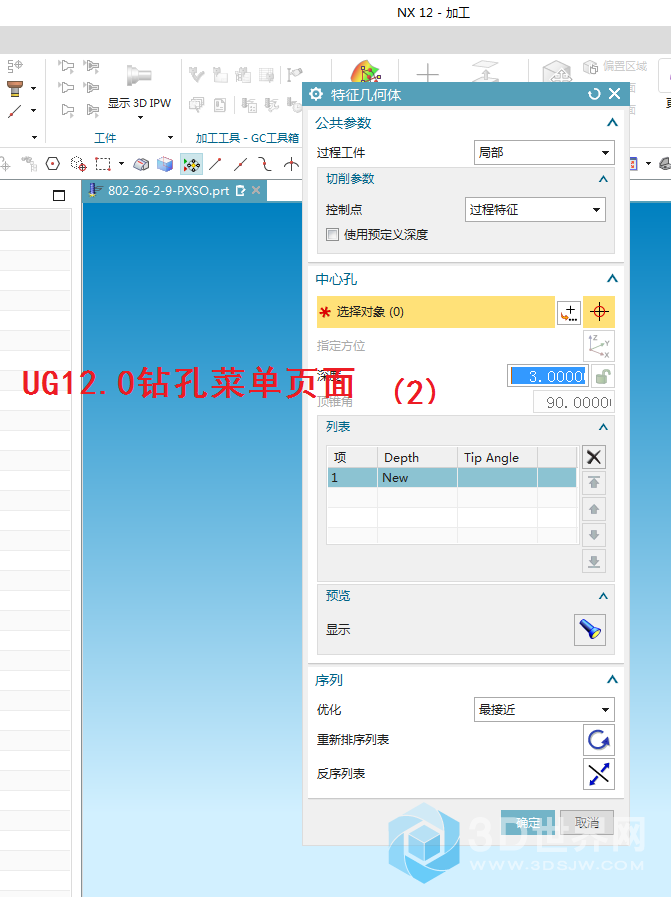Click the 项 column header
This screenshot has height=897, width=671.
click(352, 458)
